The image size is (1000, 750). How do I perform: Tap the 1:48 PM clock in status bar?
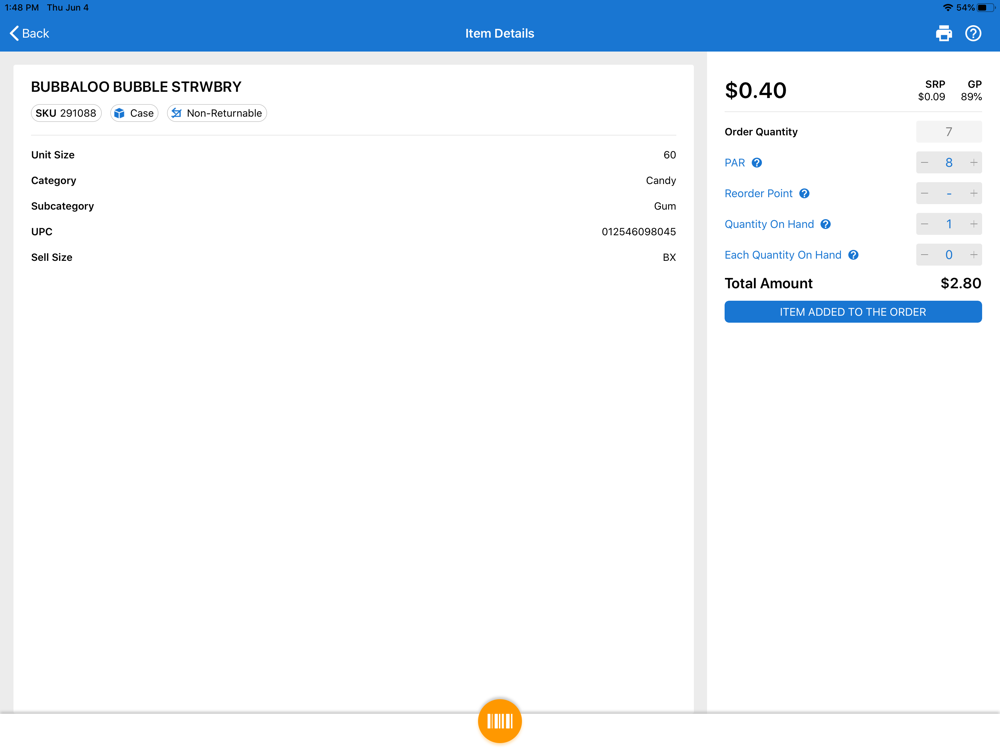[22, 8]
